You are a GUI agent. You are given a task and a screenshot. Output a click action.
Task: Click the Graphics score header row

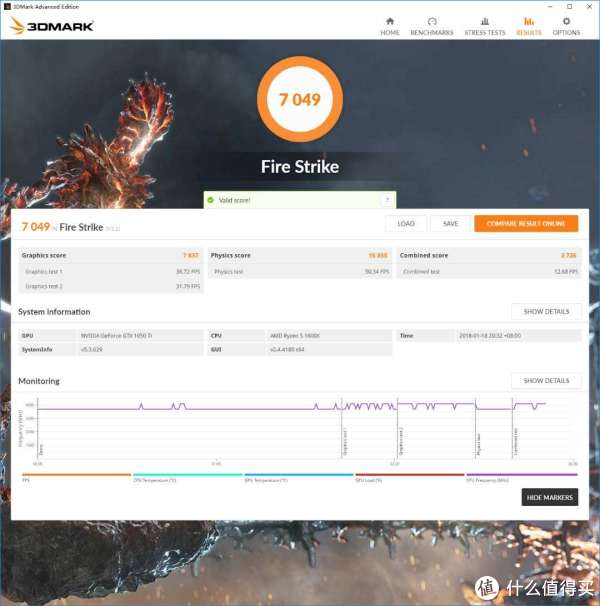(111, 255)
